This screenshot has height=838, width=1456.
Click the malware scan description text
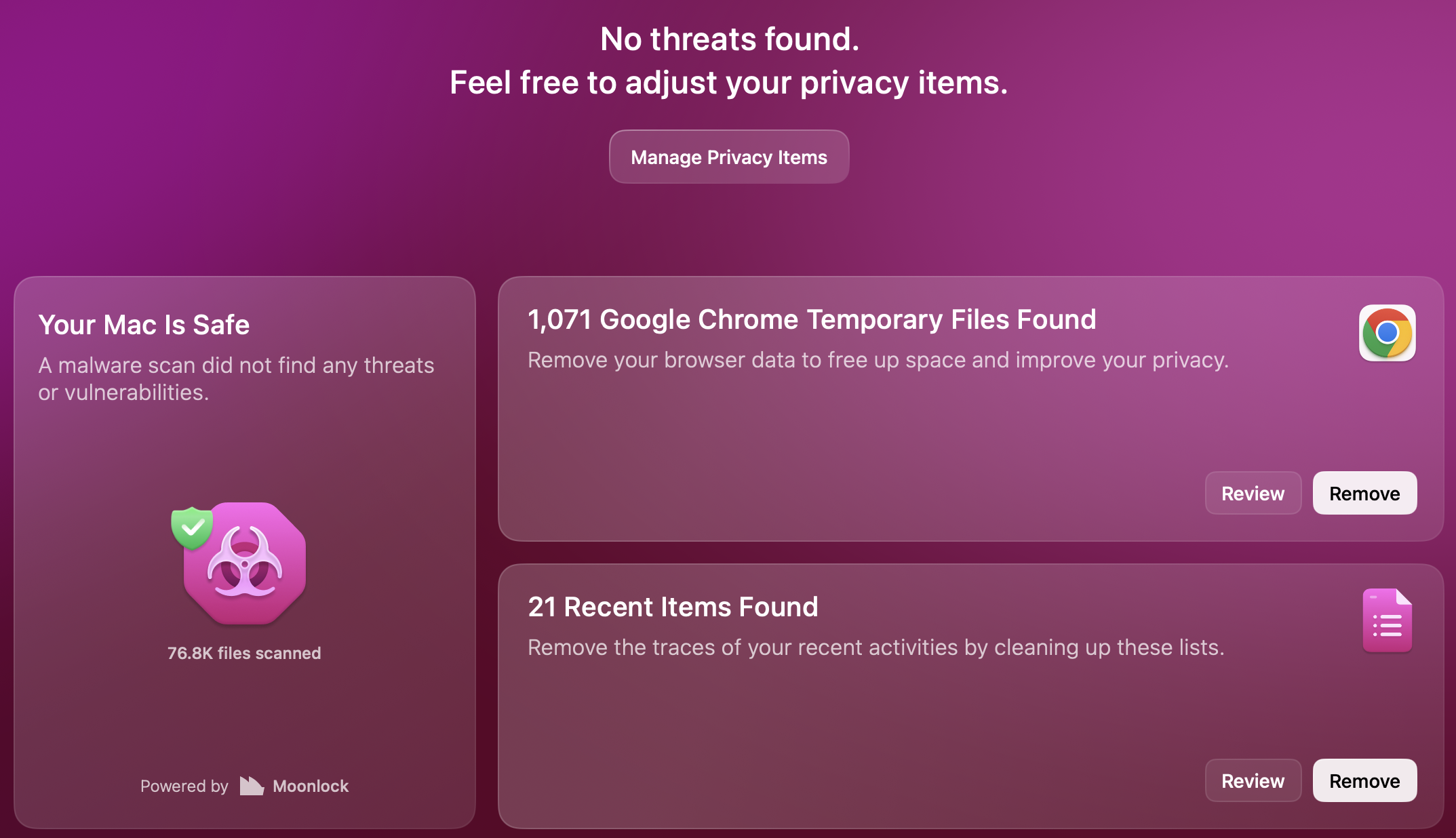[236, 378]
